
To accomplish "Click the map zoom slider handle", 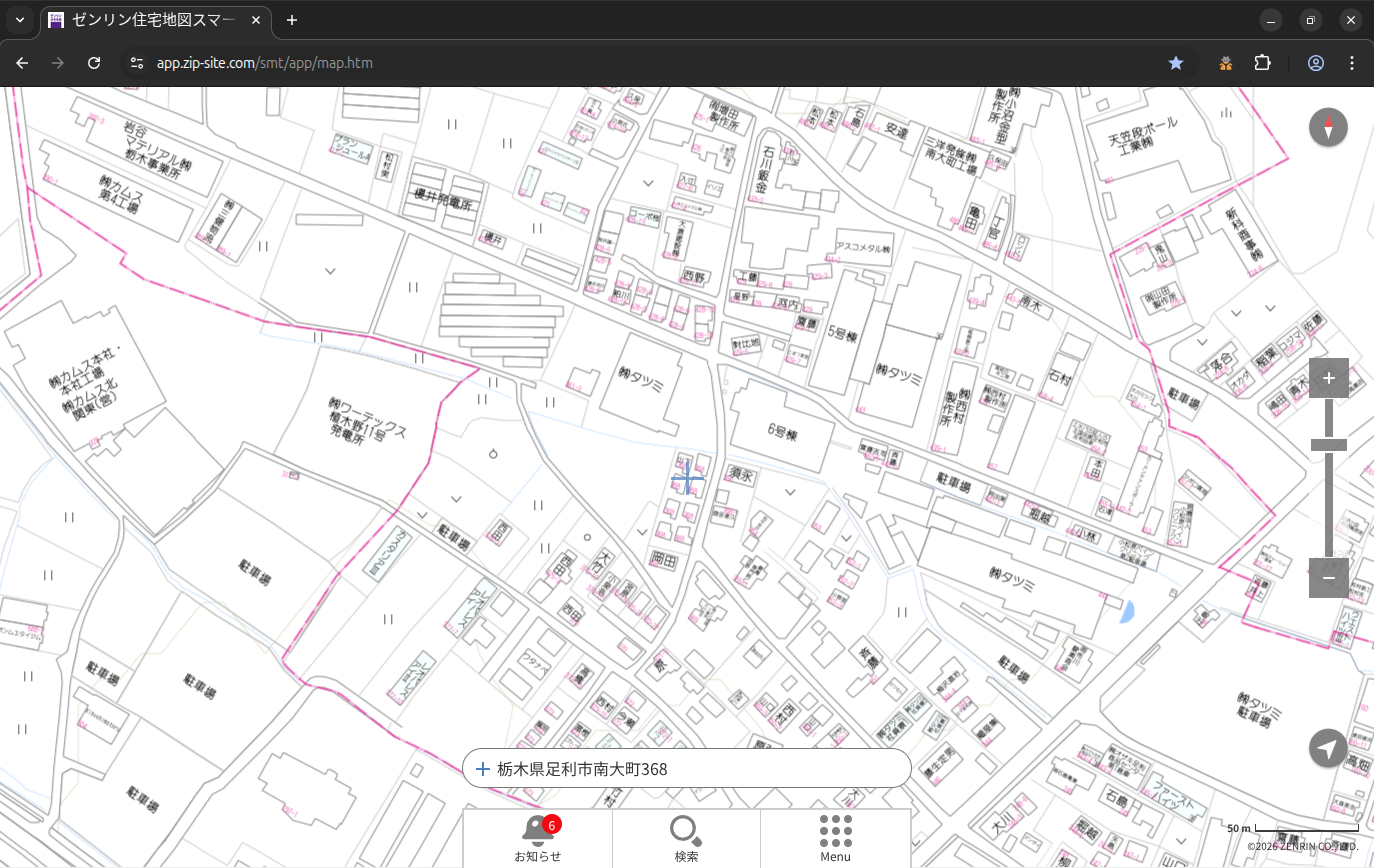I will tap(1328, 445).
